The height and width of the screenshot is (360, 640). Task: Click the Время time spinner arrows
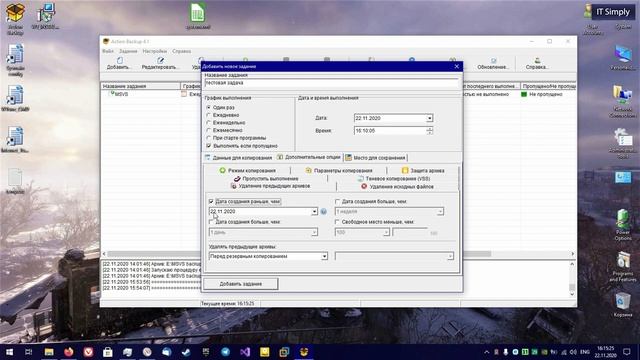point(429,131)
